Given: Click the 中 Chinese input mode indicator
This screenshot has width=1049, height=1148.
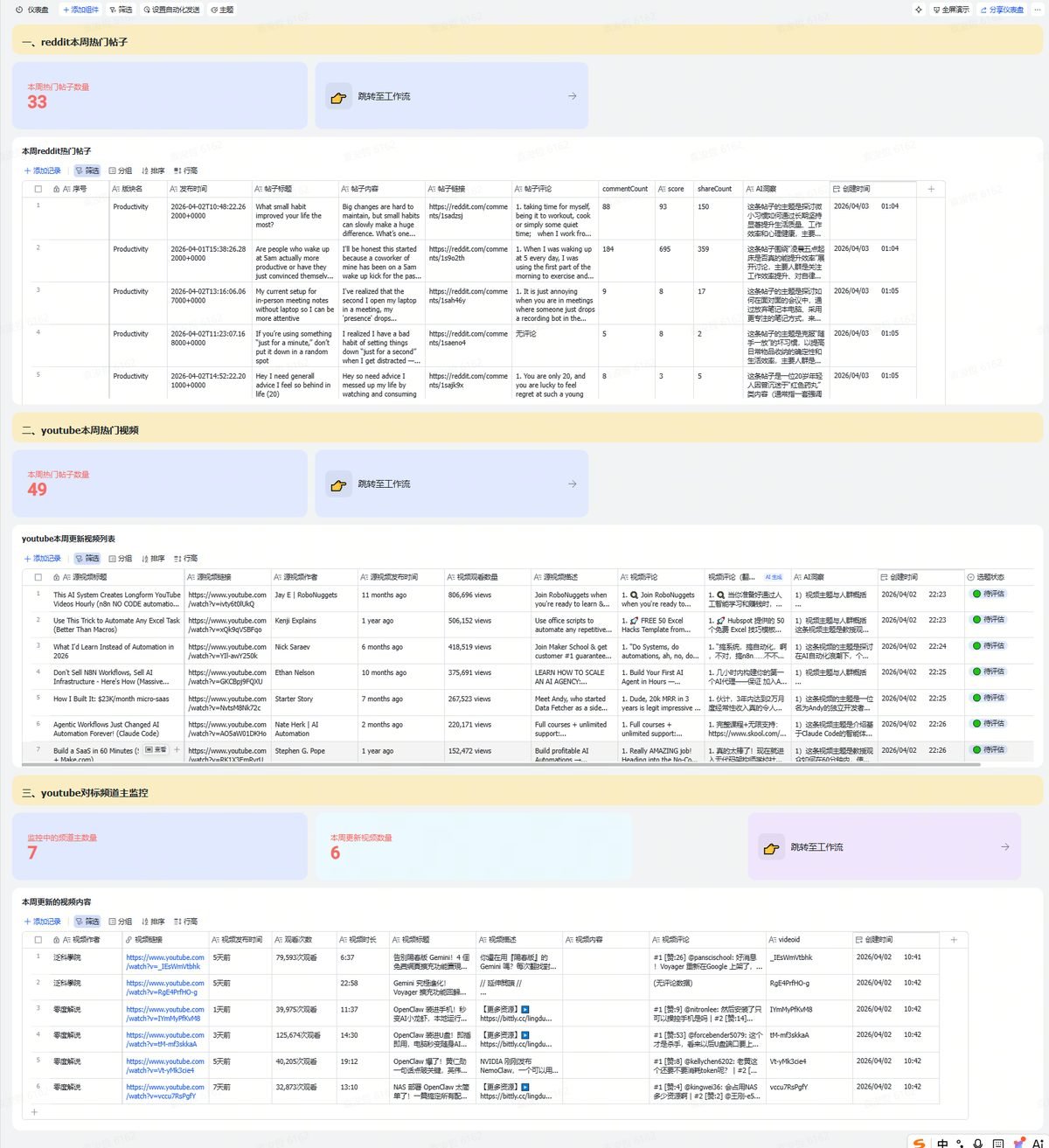Looking at the screenshot, I should [942, 1143].
